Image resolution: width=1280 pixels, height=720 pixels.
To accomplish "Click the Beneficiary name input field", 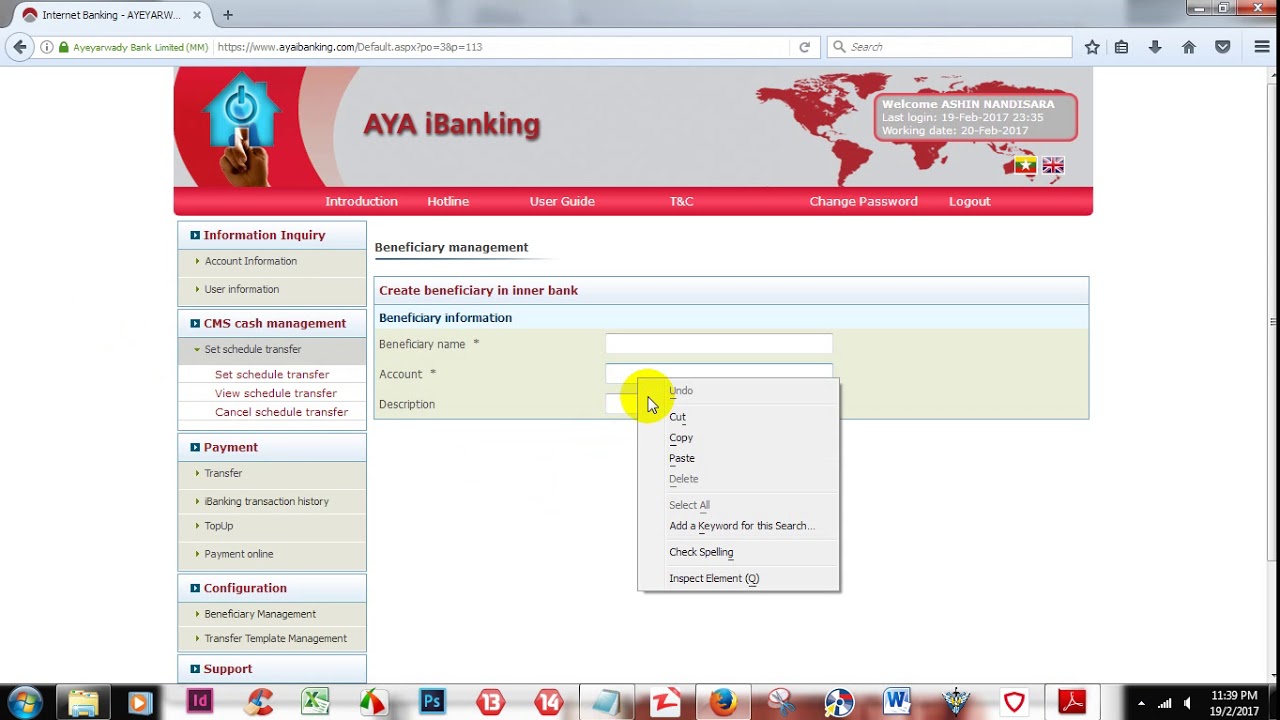I will [718, 344].
